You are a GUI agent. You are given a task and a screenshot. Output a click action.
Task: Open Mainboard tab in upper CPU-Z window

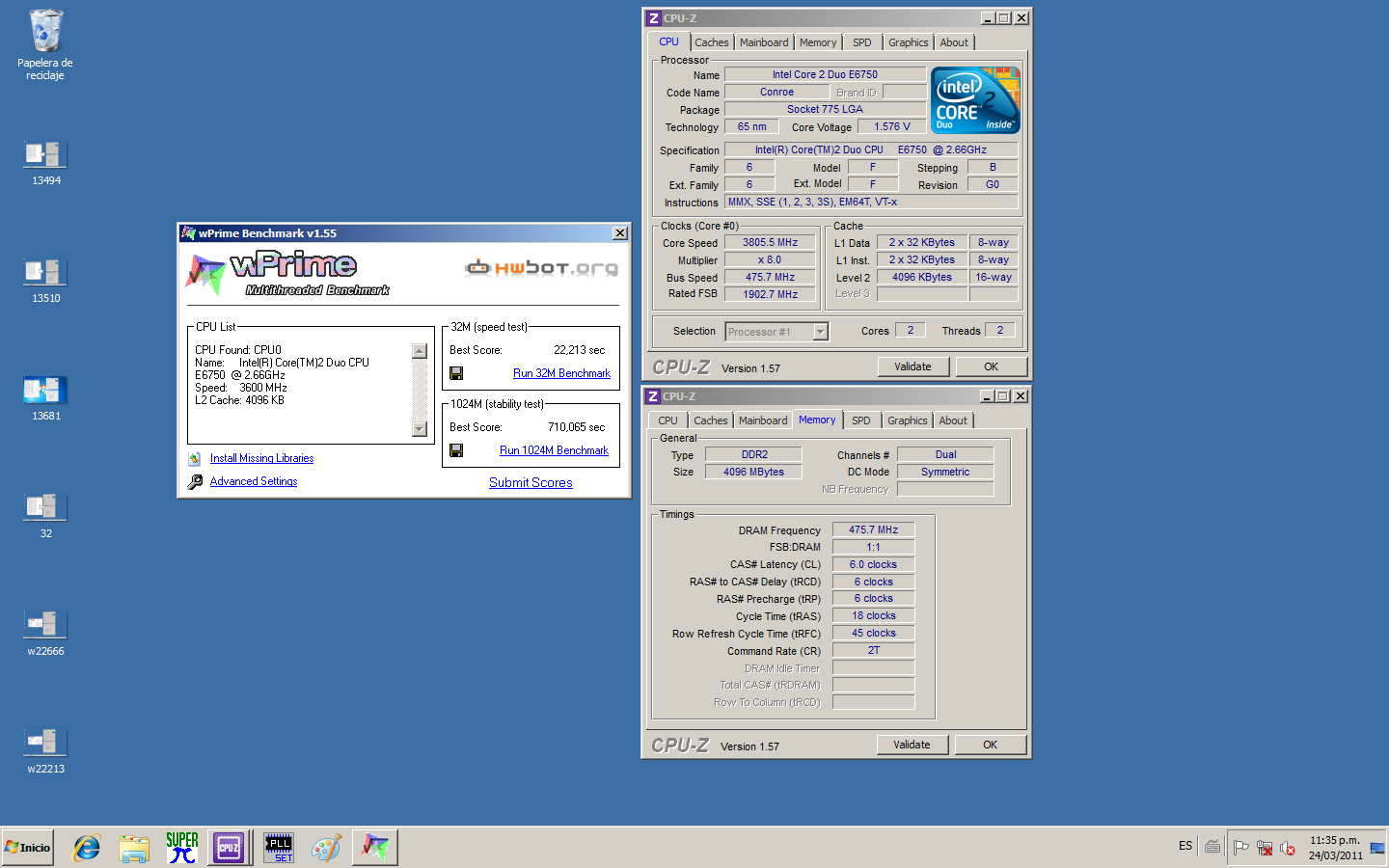pyautogui.click(x=764, y=42)
